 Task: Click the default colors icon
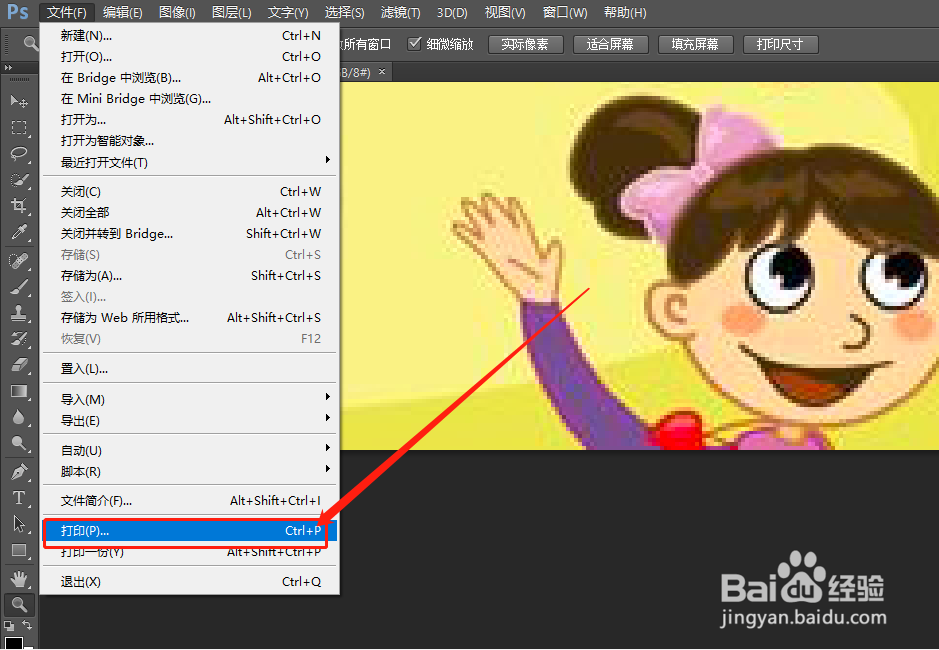[8, 625]
